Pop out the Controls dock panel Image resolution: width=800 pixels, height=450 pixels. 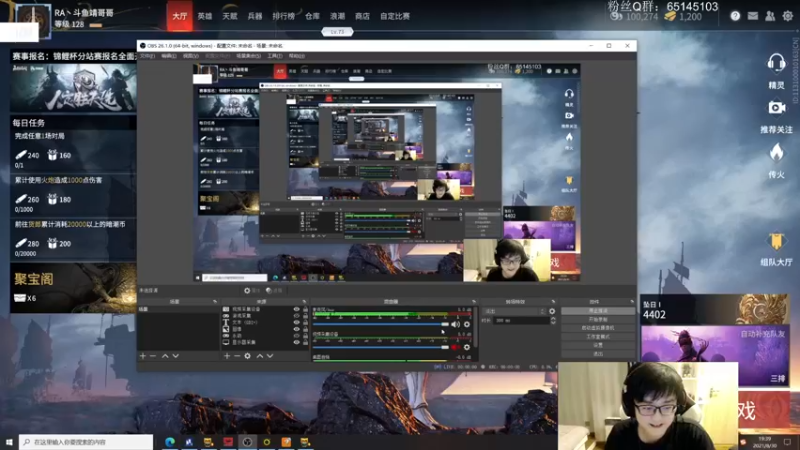[632, 302]
